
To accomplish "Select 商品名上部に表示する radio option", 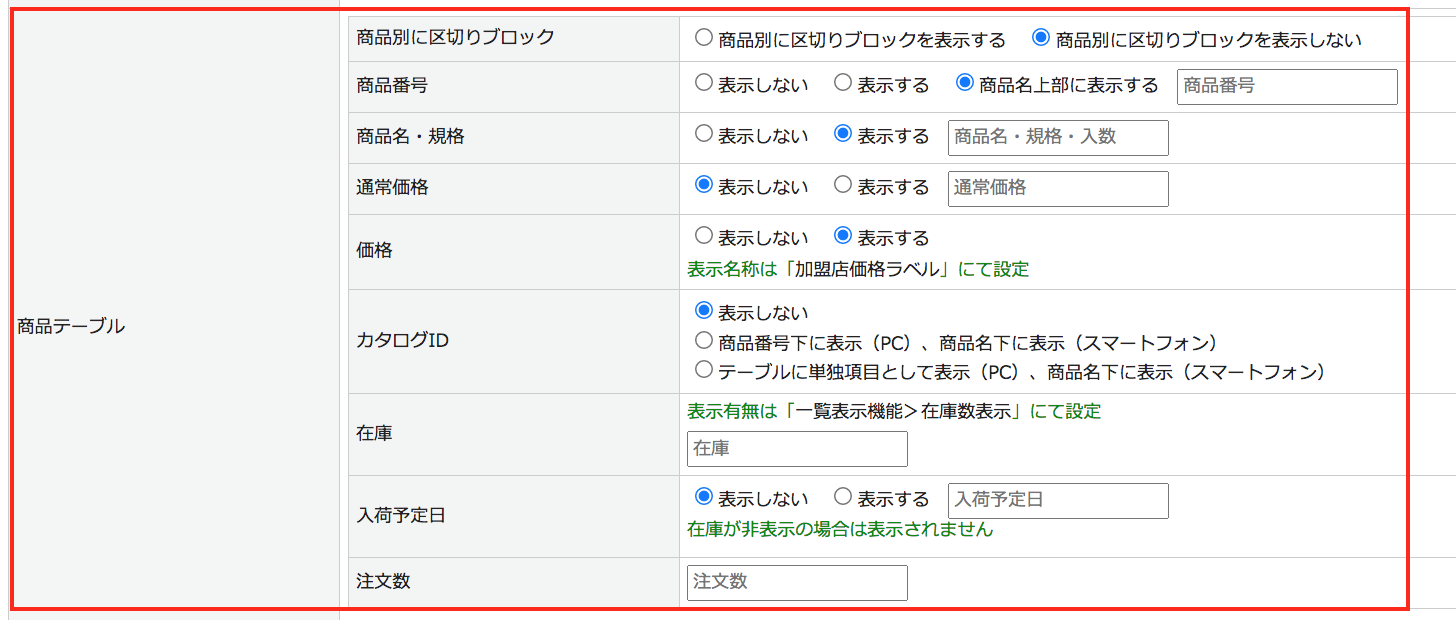I will (965, 84).
